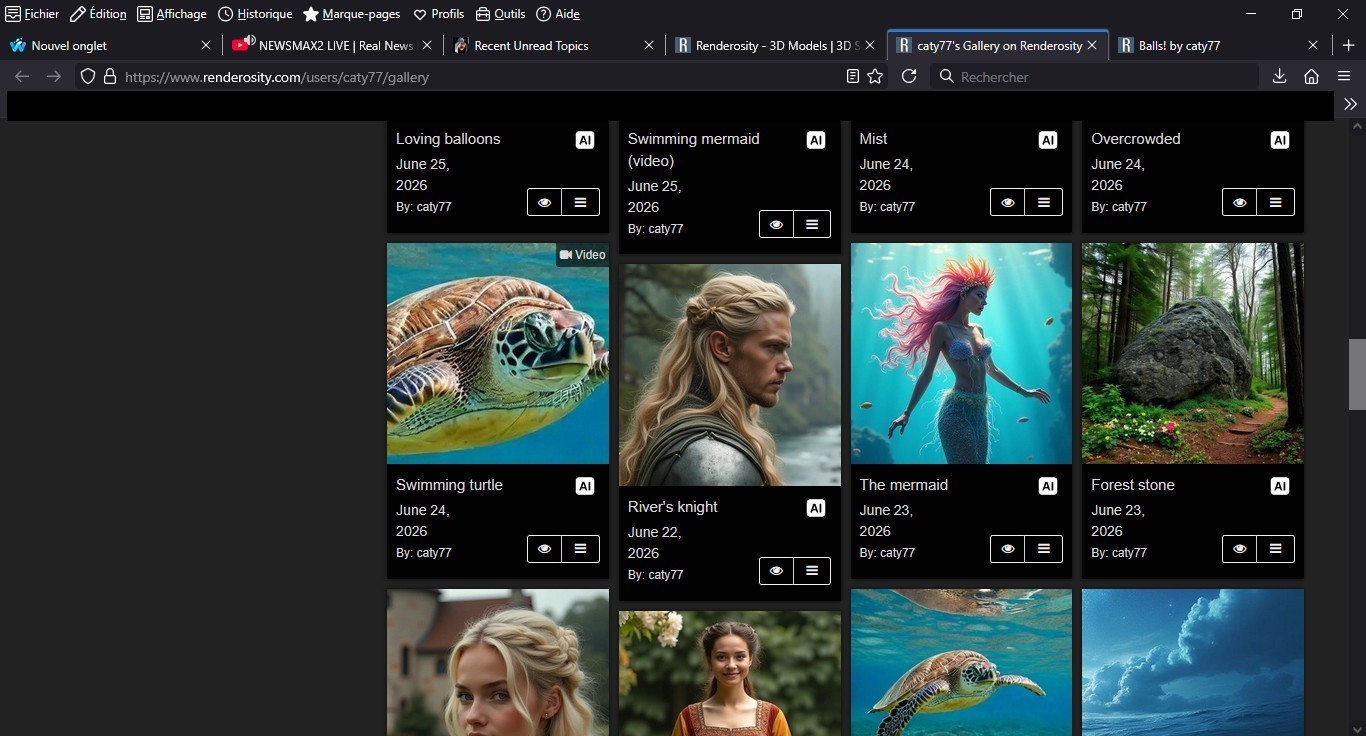This screenshot has width=1366, height=736.
Task: Click the AI badge on Swimming turtle
Action: point(585,486)
